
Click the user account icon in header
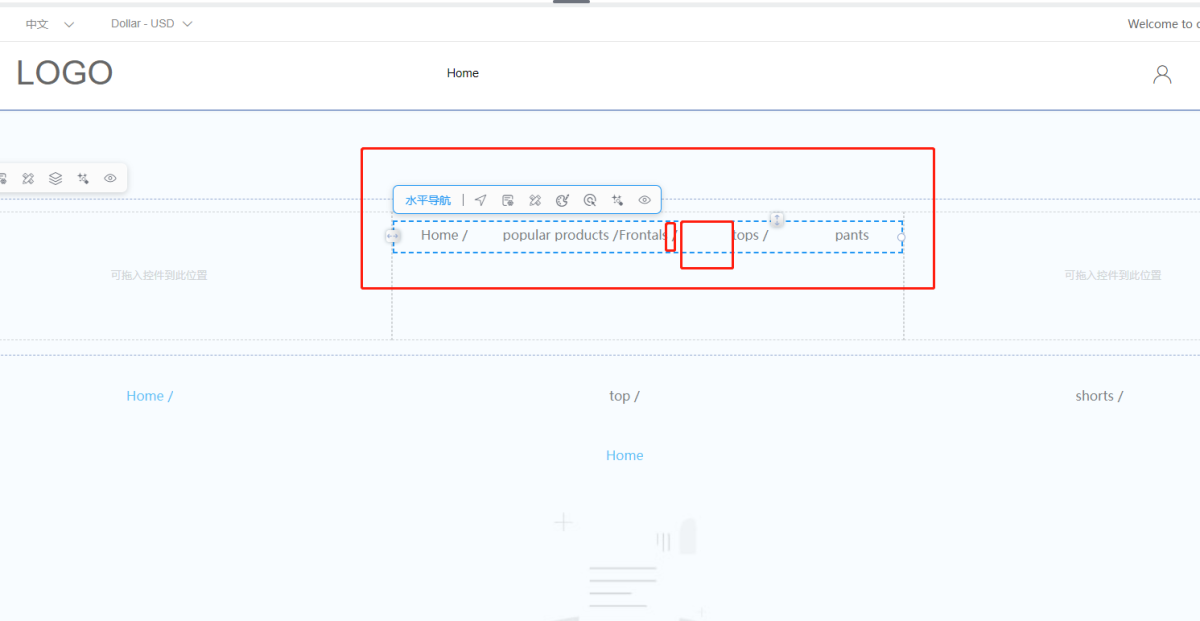pyautogui.click(x=1161, y=74)
